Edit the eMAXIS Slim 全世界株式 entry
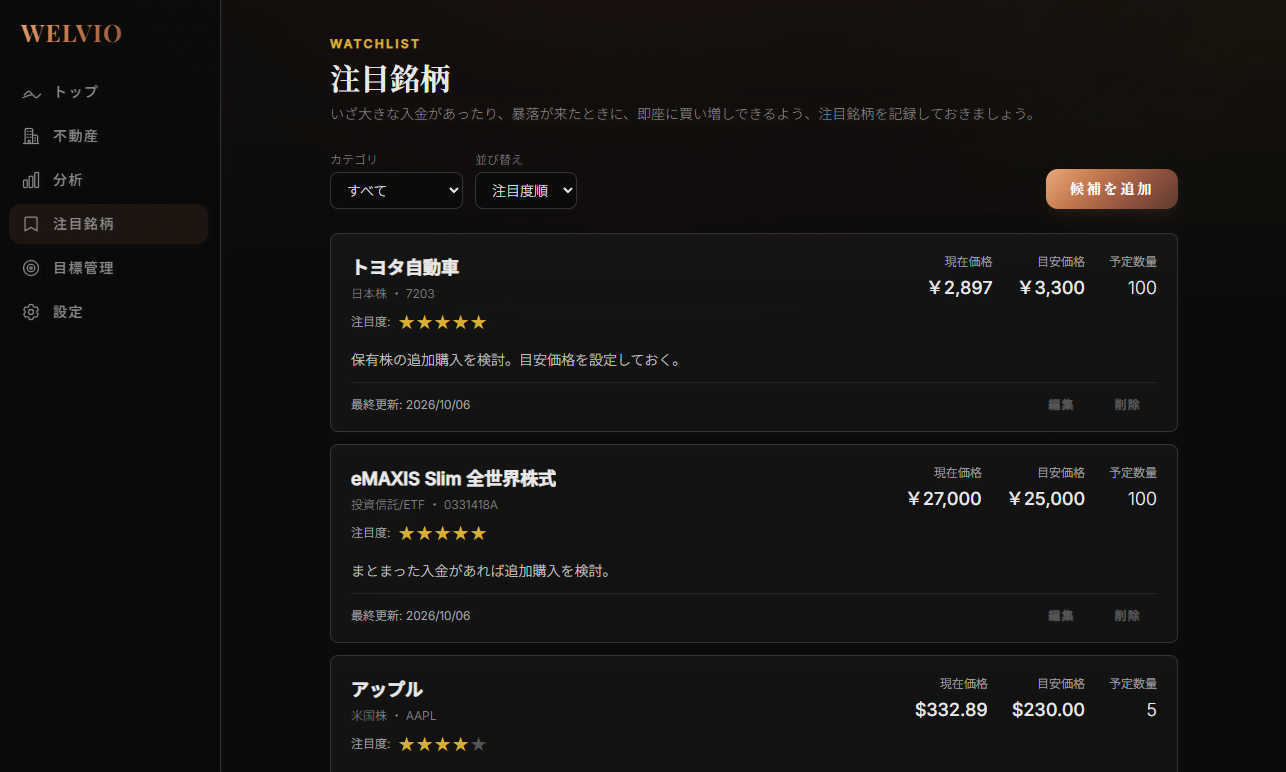Image resolution: width=1286 pixels, height=772 pixels. [x=1061, y=616]
